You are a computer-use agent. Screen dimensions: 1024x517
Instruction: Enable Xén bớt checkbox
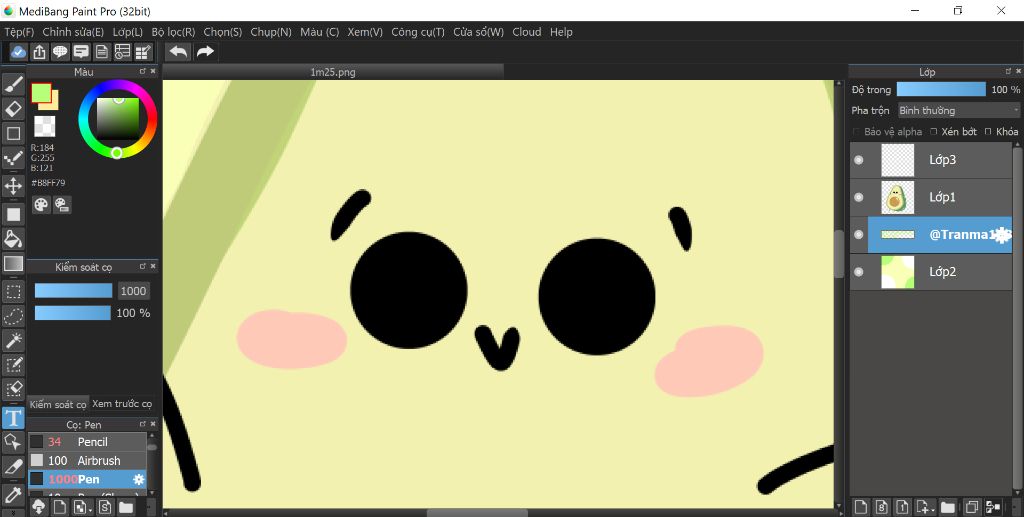click(x=934, y=132)
